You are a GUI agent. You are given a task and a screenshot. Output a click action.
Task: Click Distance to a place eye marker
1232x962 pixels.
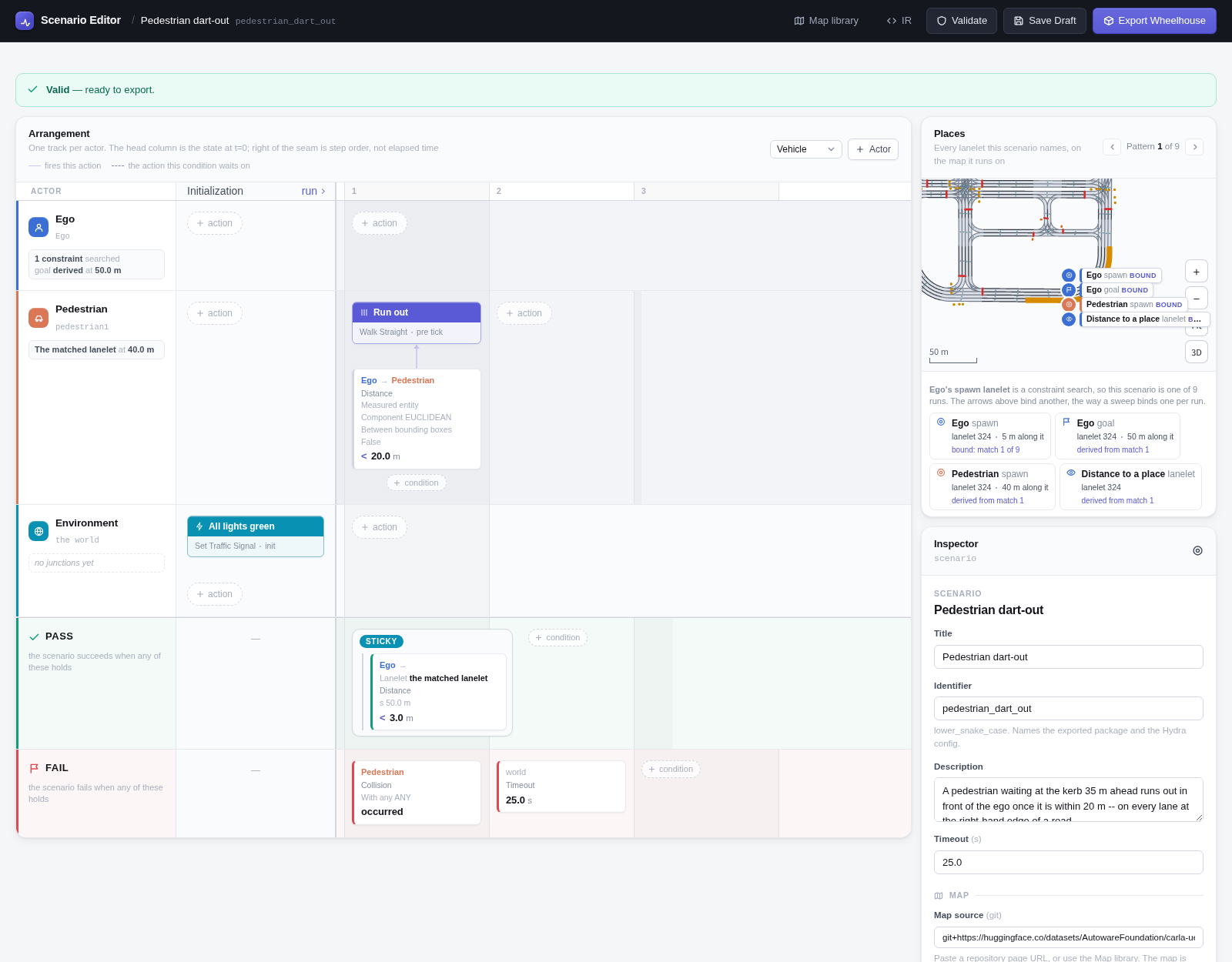pos(1069,319)
